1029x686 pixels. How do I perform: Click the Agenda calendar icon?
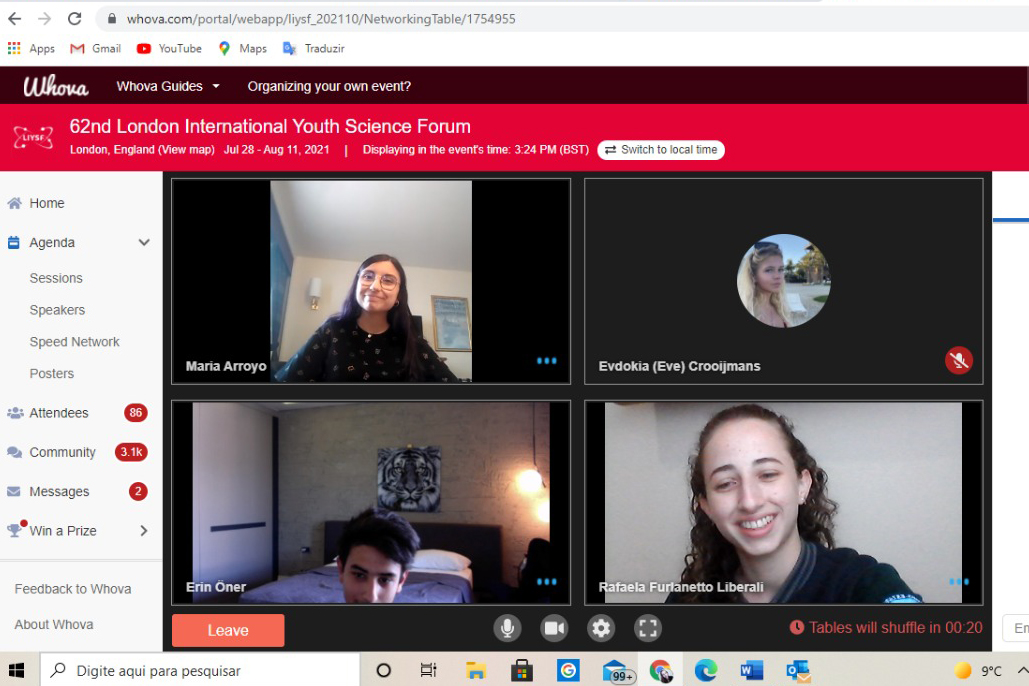point(14,242)
